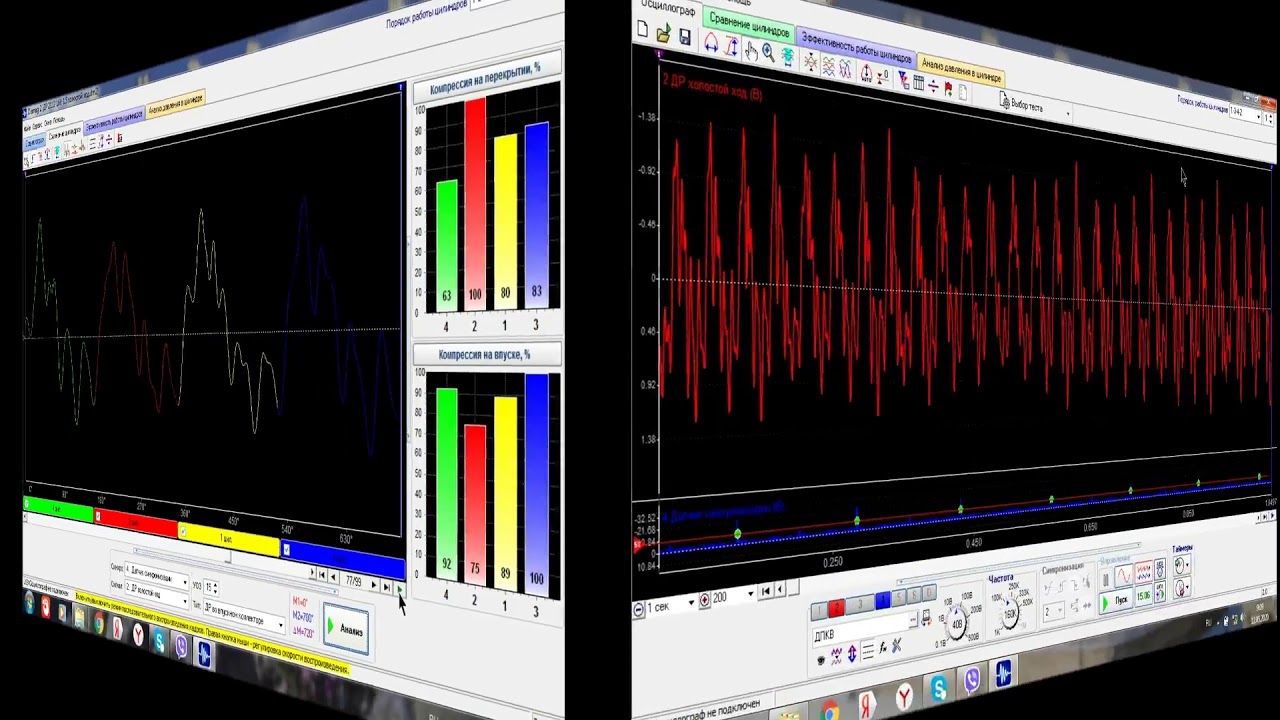Image resolution: width=1280 pixels, height=720 pixels.
Task: Open the oscilloscope app icon in right taskbar
Action: [x=1003, y=673]
